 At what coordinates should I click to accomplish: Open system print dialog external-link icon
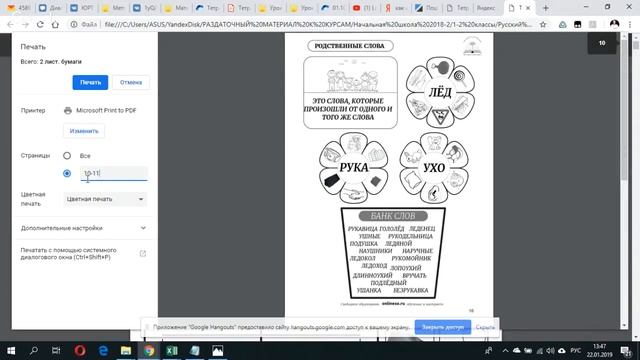tap(143, 253)
